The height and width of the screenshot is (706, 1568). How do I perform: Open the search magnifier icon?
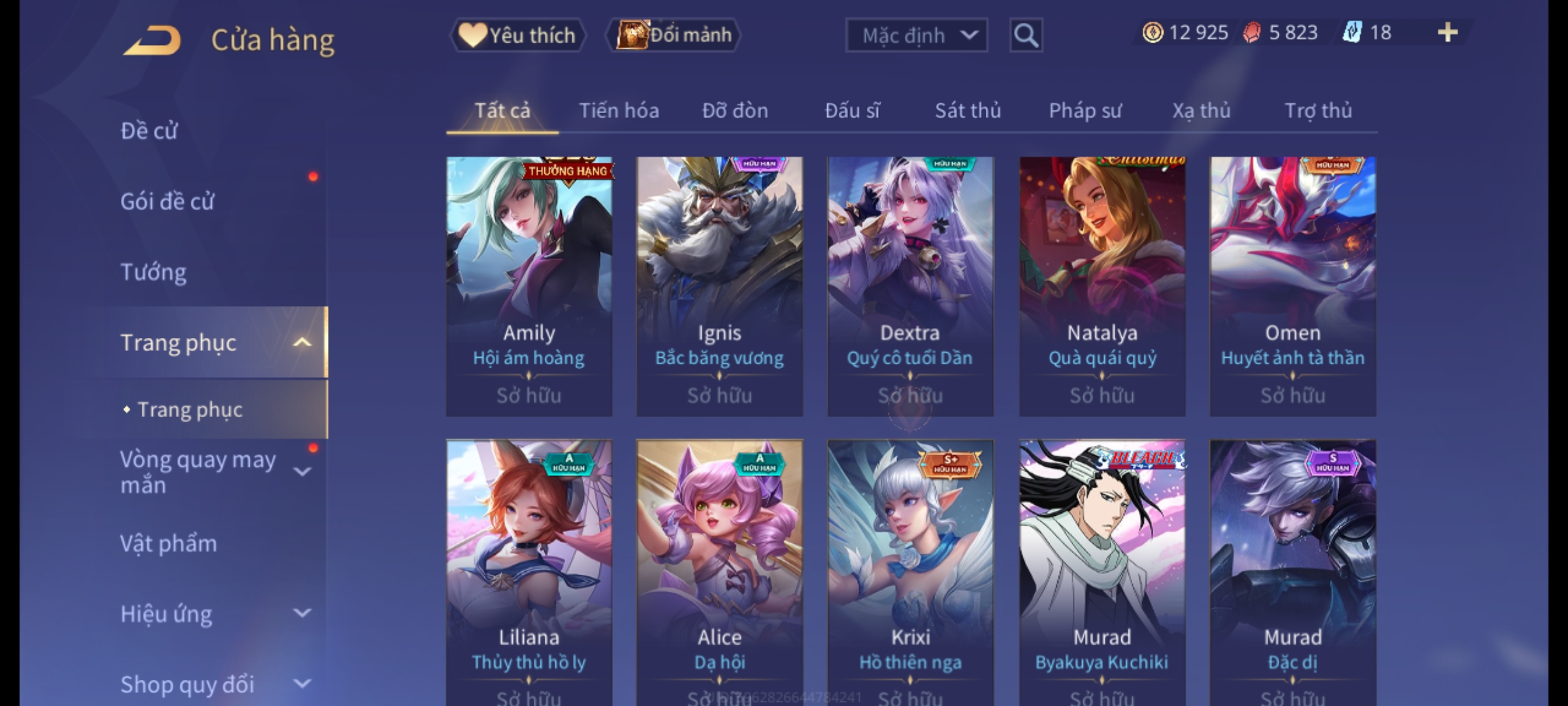click(x=1026, y=35)
